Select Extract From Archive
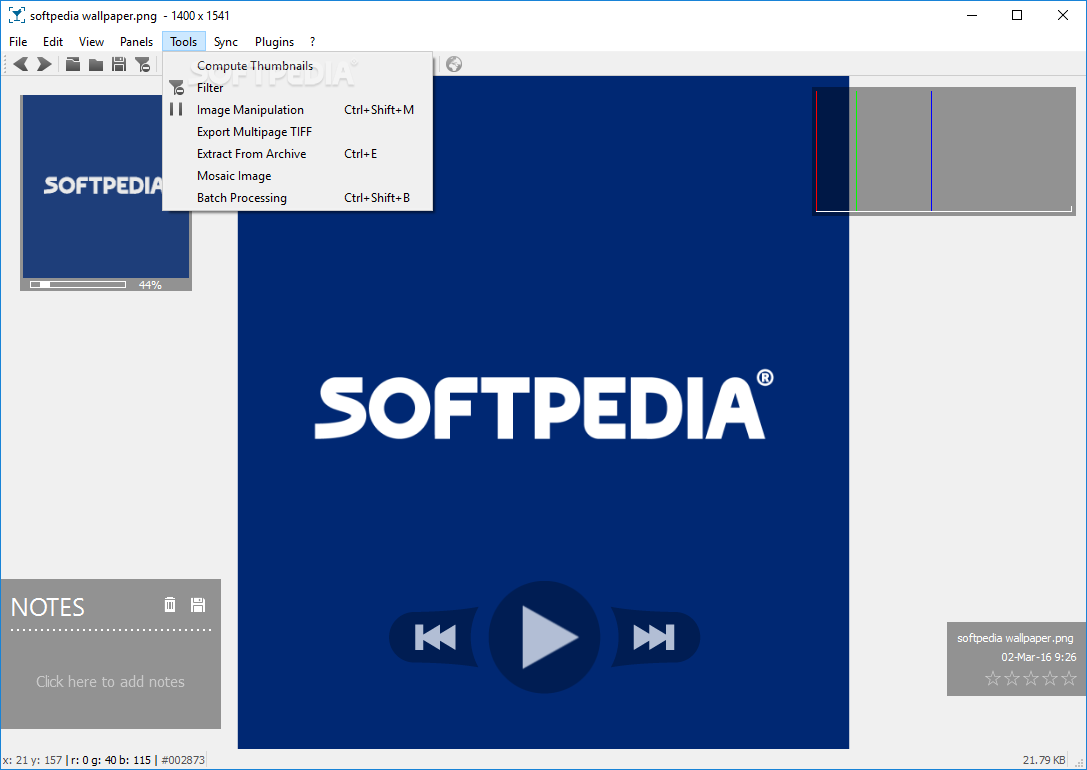1087x770 pixels. click(x=297, y=154)
